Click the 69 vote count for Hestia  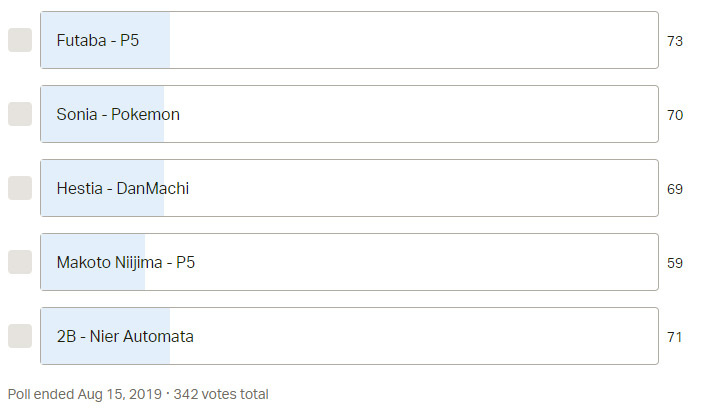coord(675,189)
